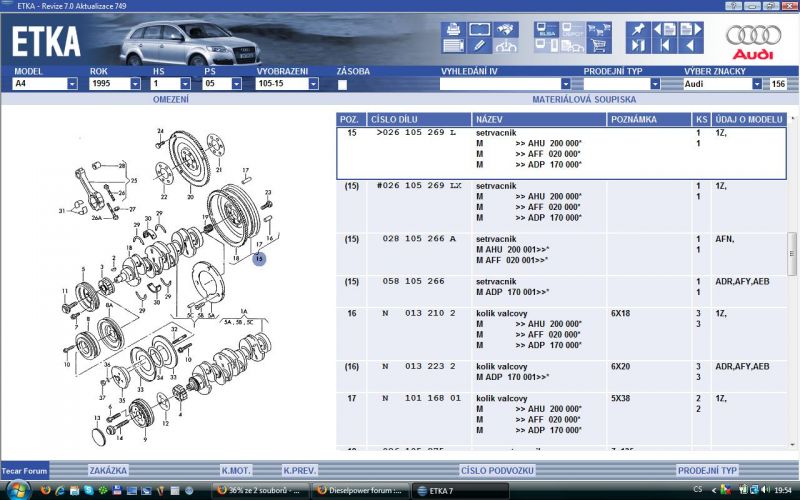Click the POZ. column header
The width and height of the screenshot is (800, 500).
[351, 119]
